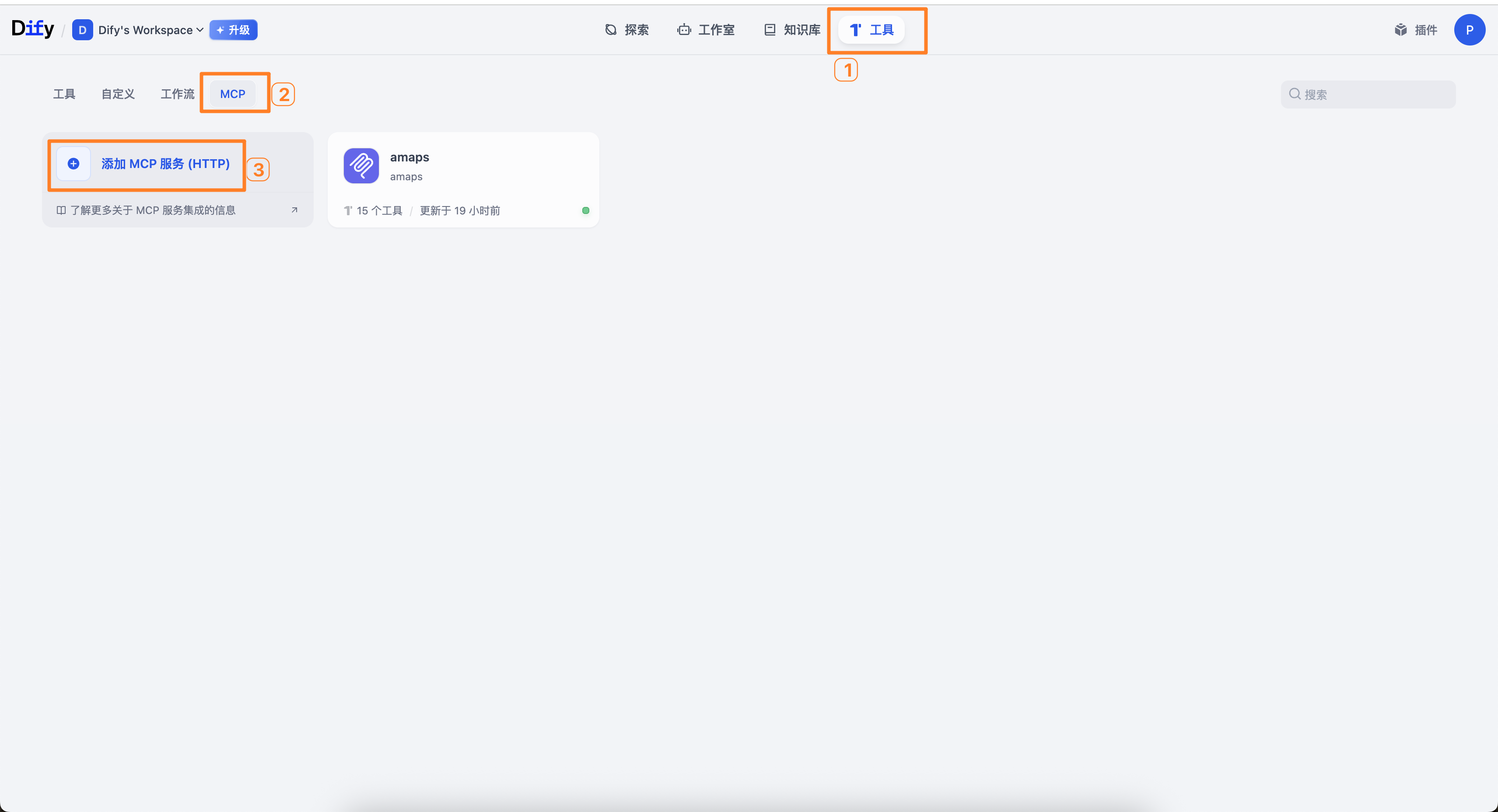Viewport: 1498px width, 812px height.
Task: Go to 工作室 studio
Action: (x=706, y=30)
